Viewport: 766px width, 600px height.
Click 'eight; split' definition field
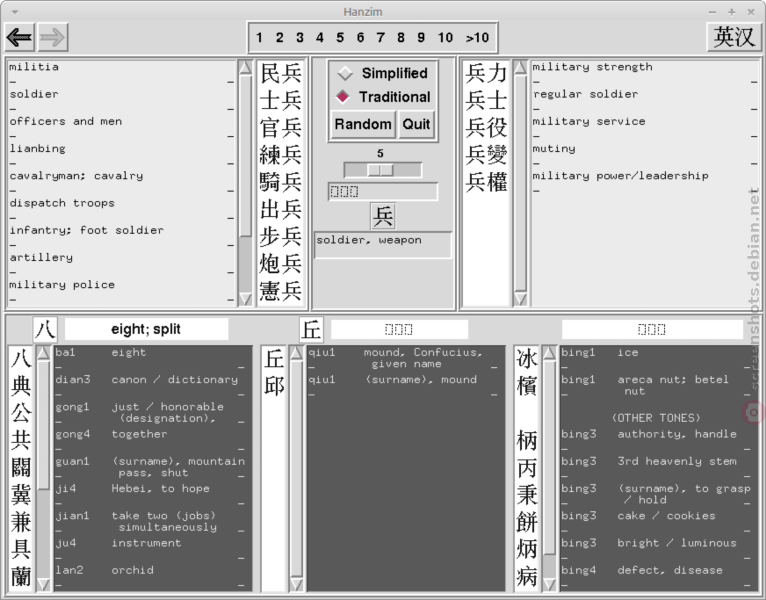pos(147,329)
